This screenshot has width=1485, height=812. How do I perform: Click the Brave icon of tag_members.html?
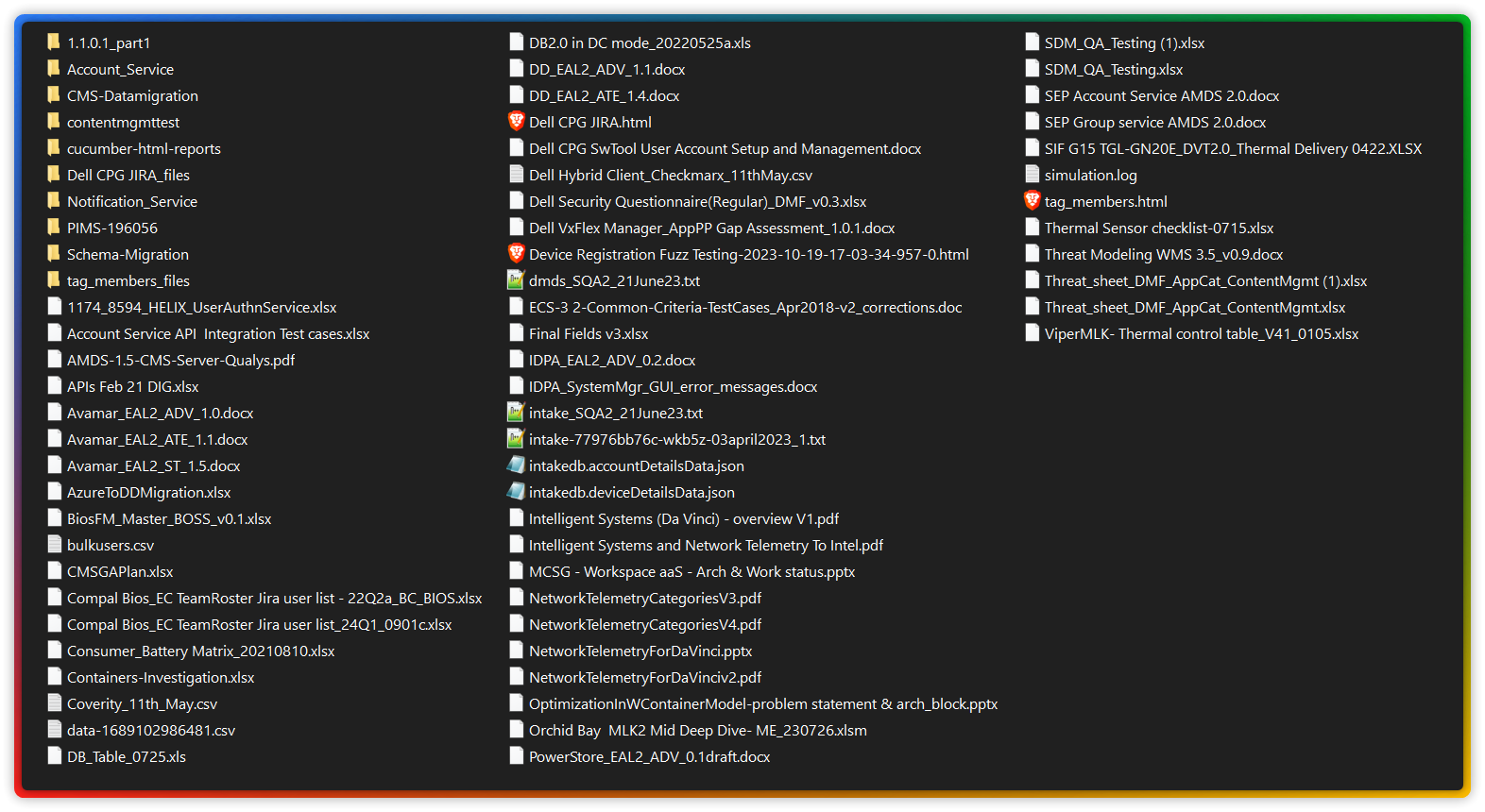tap(1032, 200)
